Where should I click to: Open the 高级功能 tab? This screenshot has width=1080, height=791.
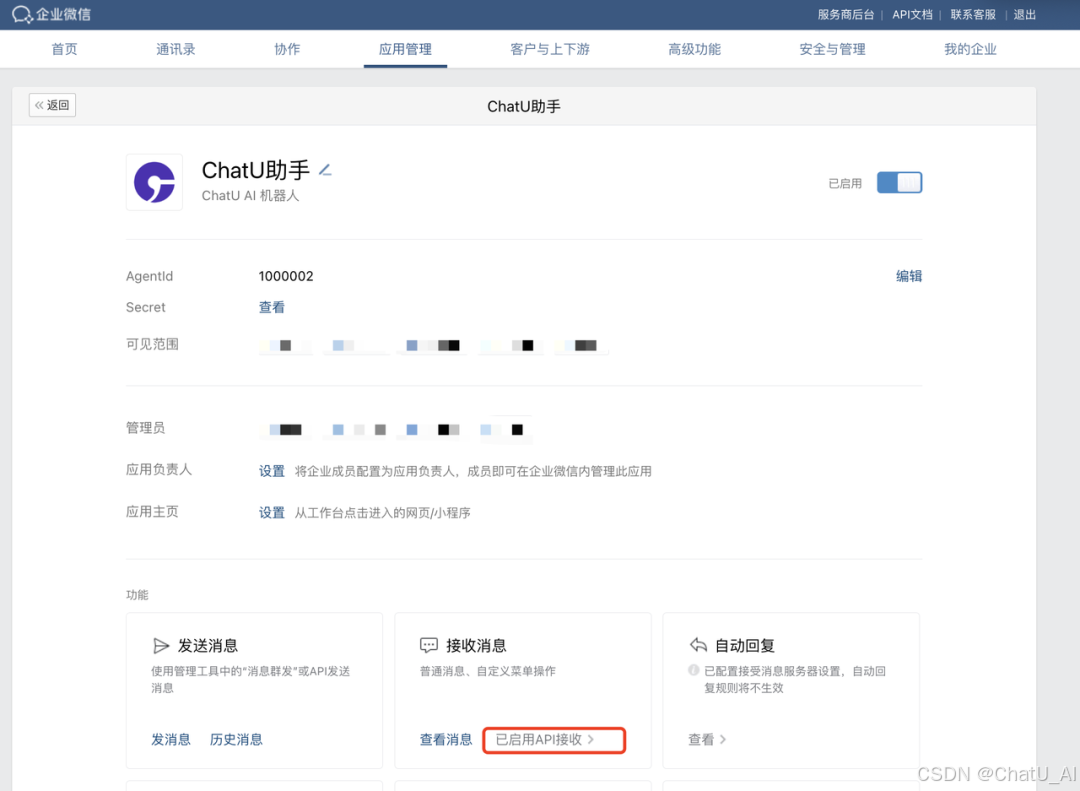694,49
